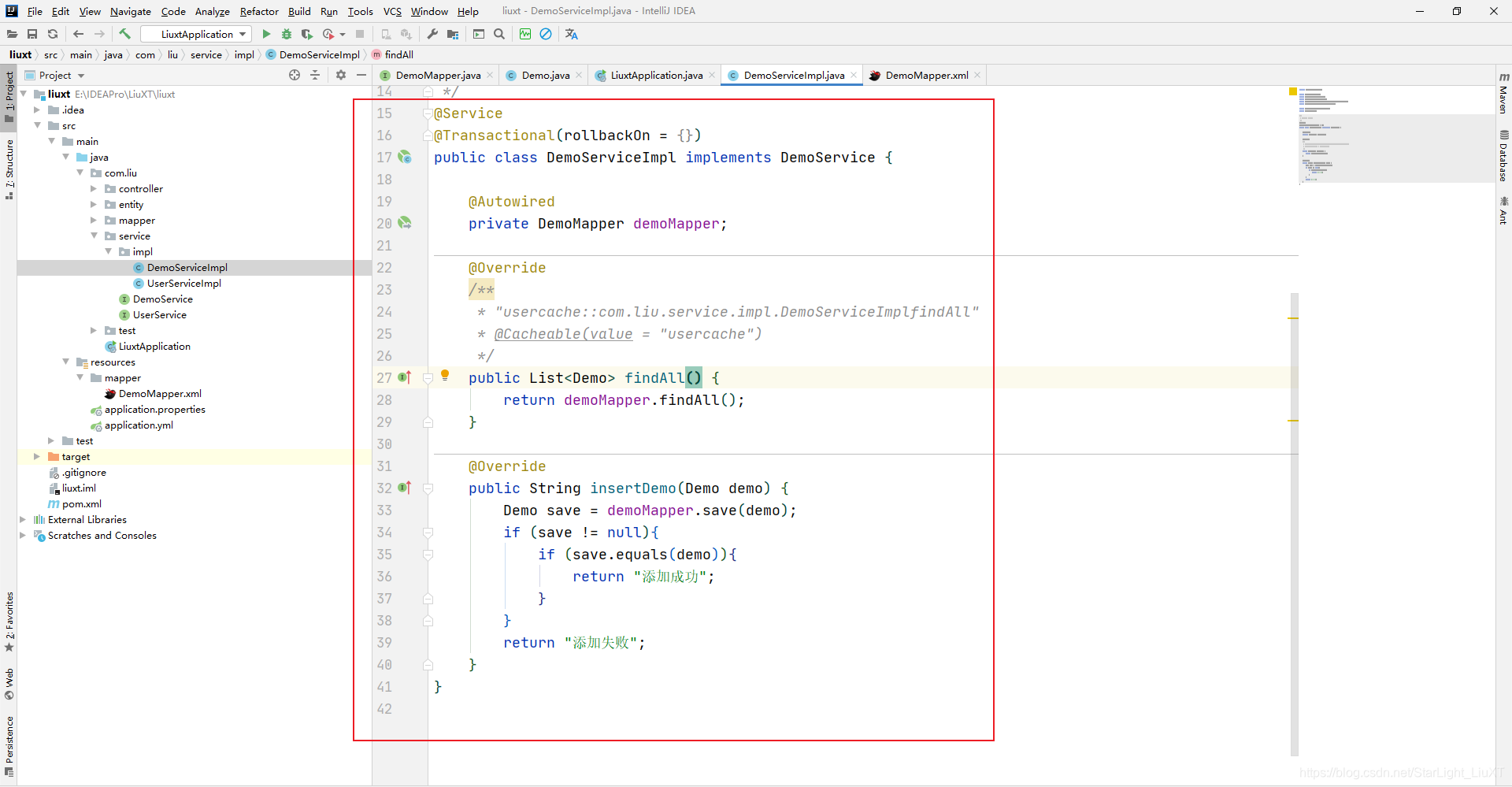Open the Structure tool window

pyautogui.click(x=9, y=169)
